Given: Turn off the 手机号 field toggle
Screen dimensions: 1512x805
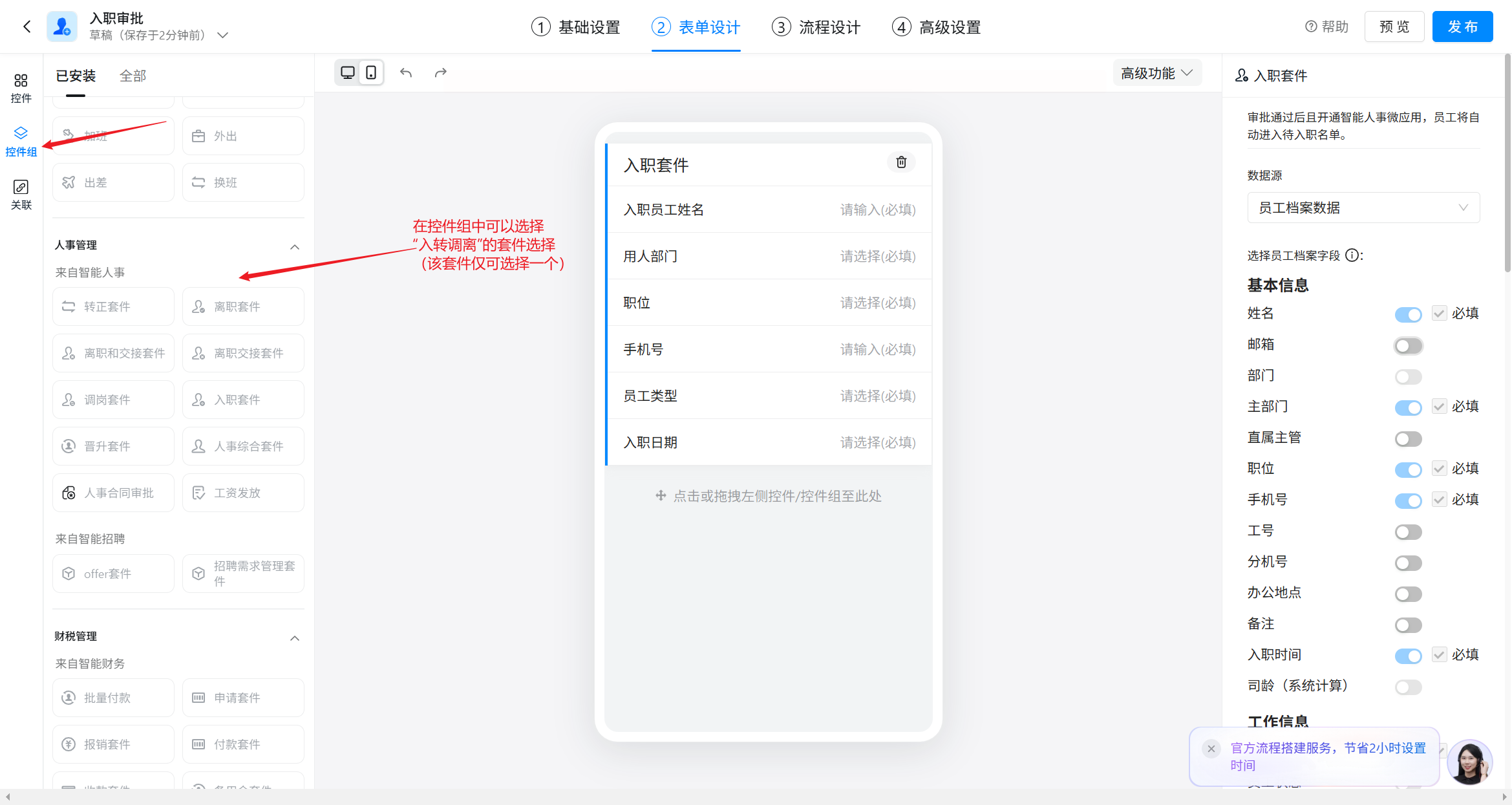Looking at the screenshot, I should pyautogui.click(x=1408, y=500).
